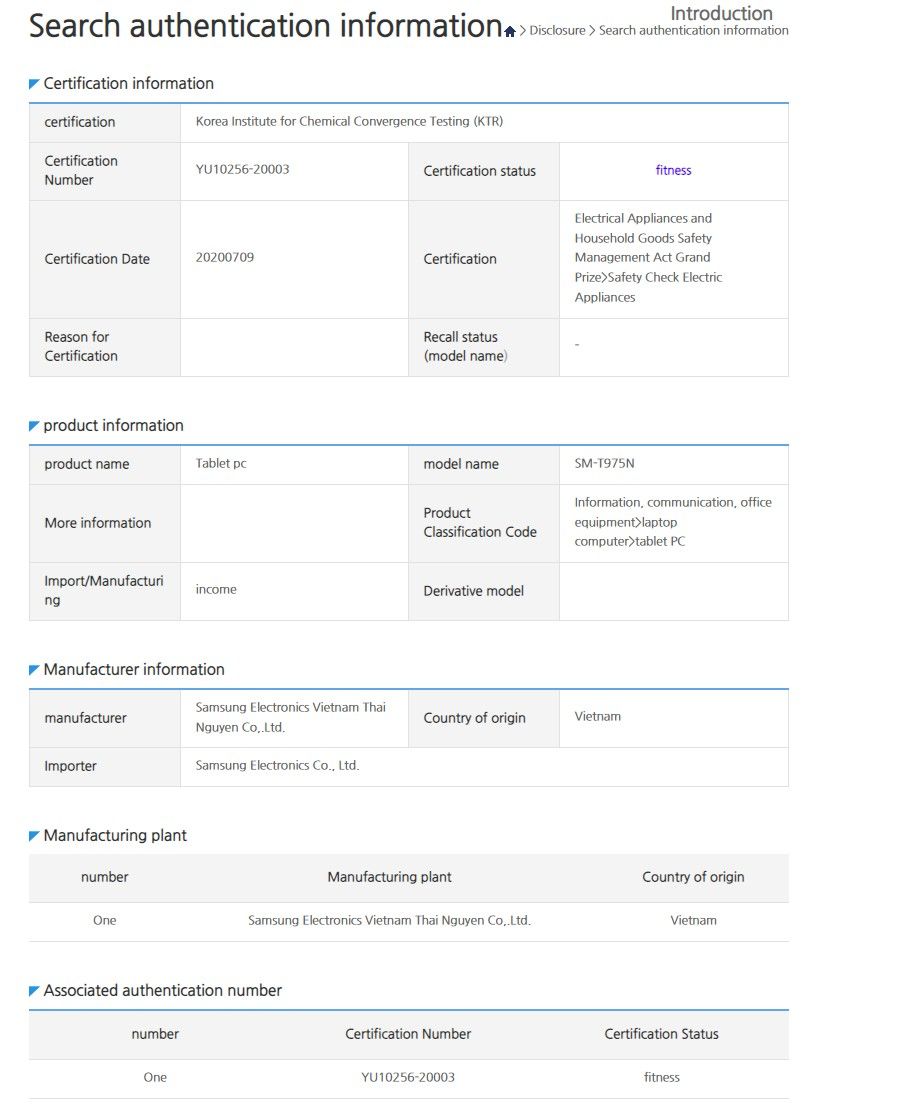Screen dimensions: 898x1114
Task: Open the Disclosure breadcrumb link
Action: tap(557, 31)
